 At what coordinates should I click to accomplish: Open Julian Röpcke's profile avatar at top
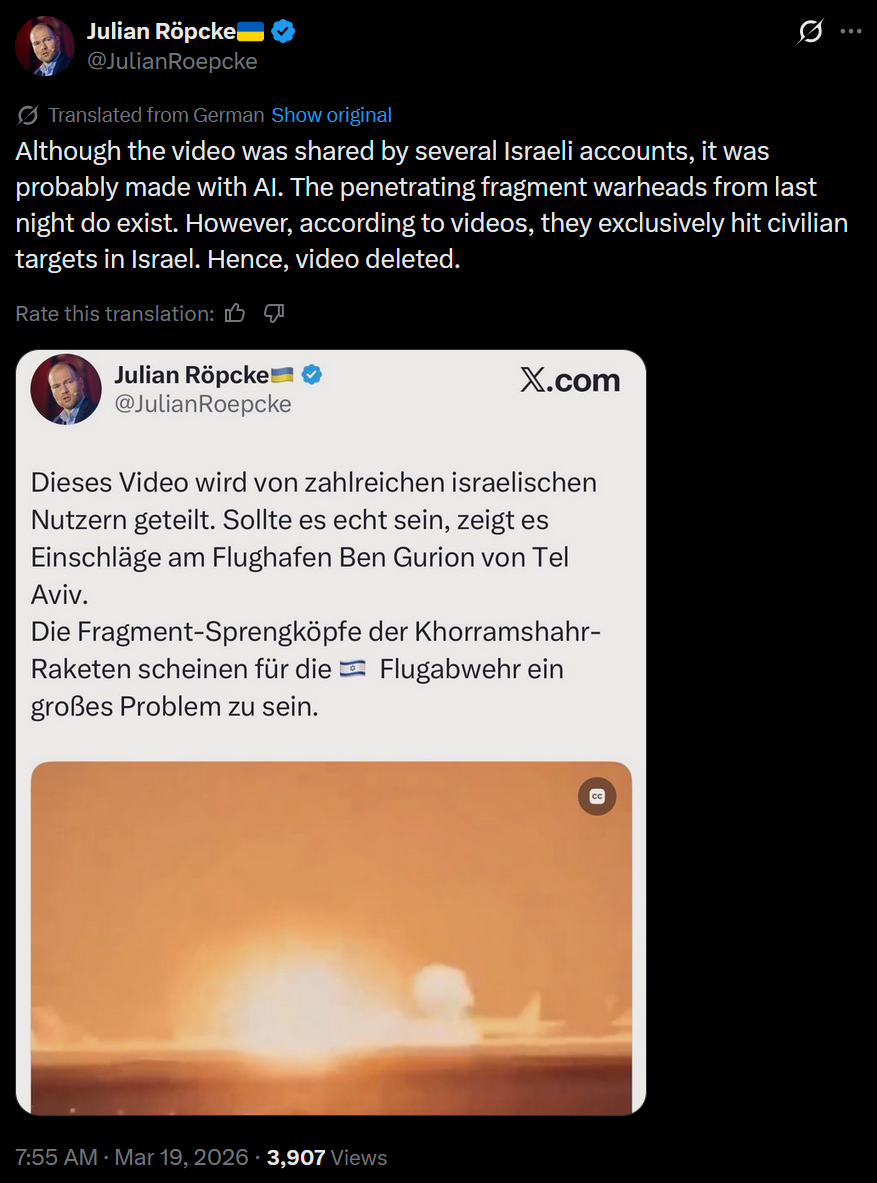point(45,46)
